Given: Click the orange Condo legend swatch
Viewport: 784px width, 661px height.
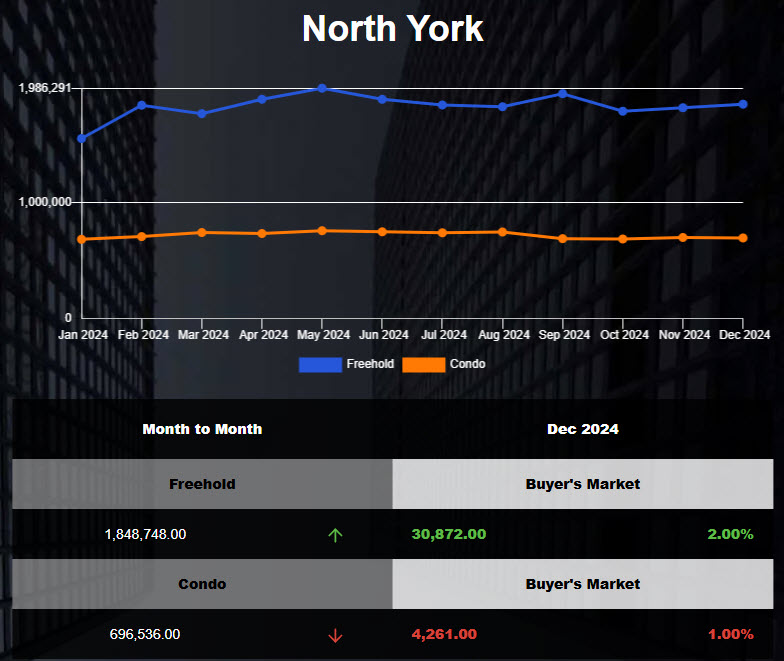Looking at the screenshot, I should coord(424,365).
